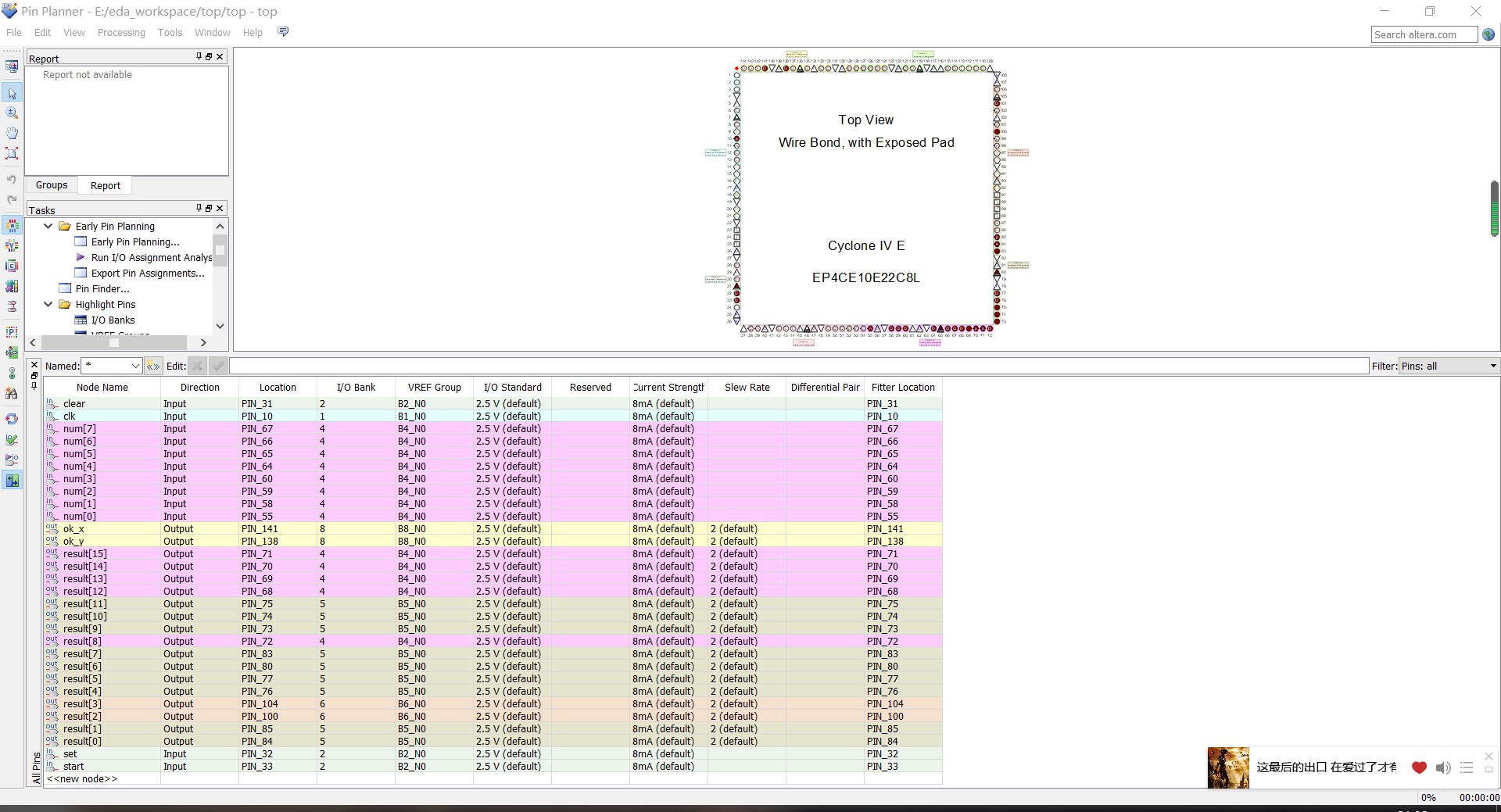Open the Help menu
Image resolution: width=1501 pixels, height=812 pixels.
253,33
